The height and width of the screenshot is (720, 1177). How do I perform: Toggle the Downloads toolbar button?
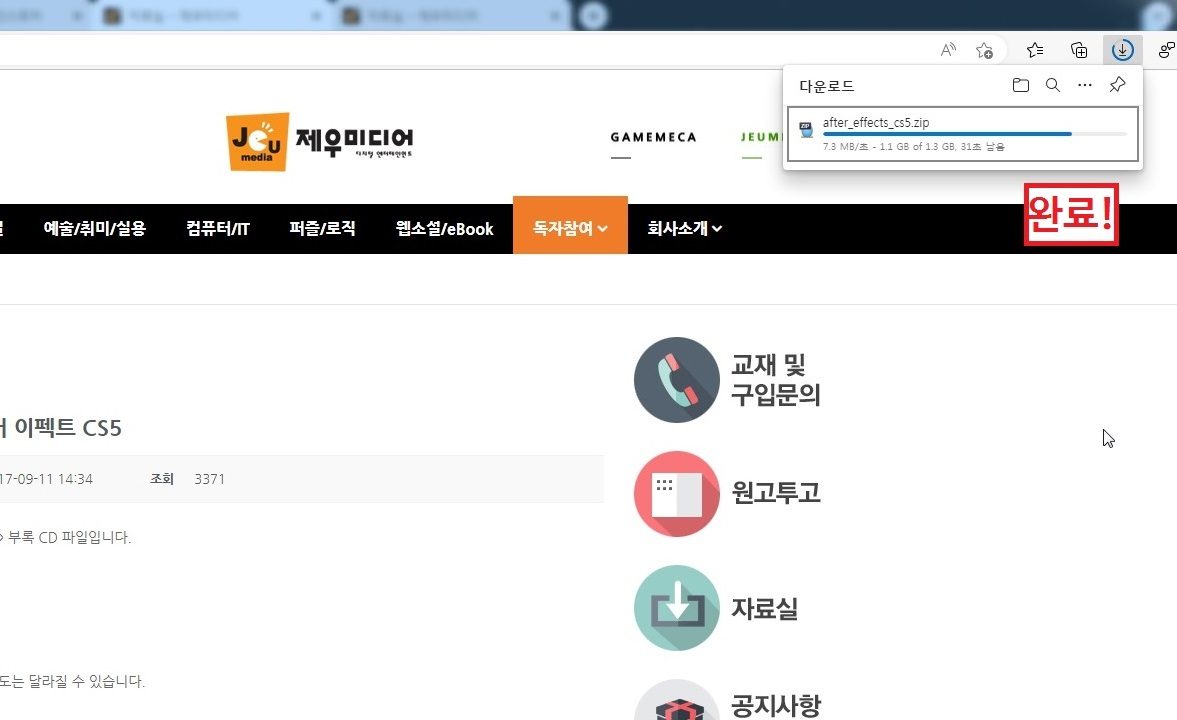tap(1122, 50)
